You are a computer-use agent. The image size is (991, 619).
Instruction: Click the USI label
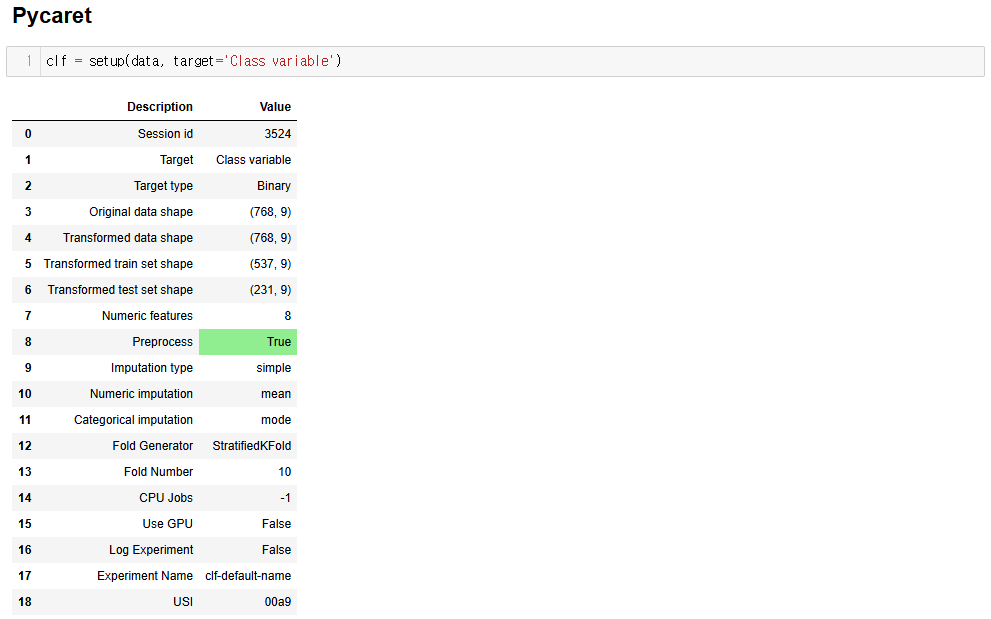183,601
